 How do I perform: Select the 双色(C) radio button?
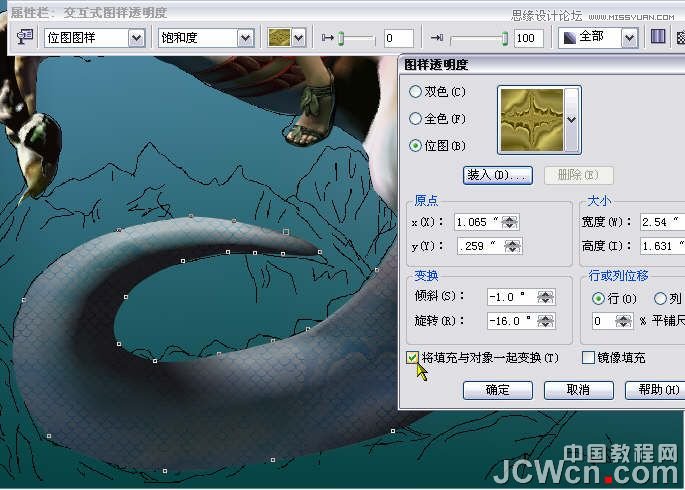[x=415, y=92]
